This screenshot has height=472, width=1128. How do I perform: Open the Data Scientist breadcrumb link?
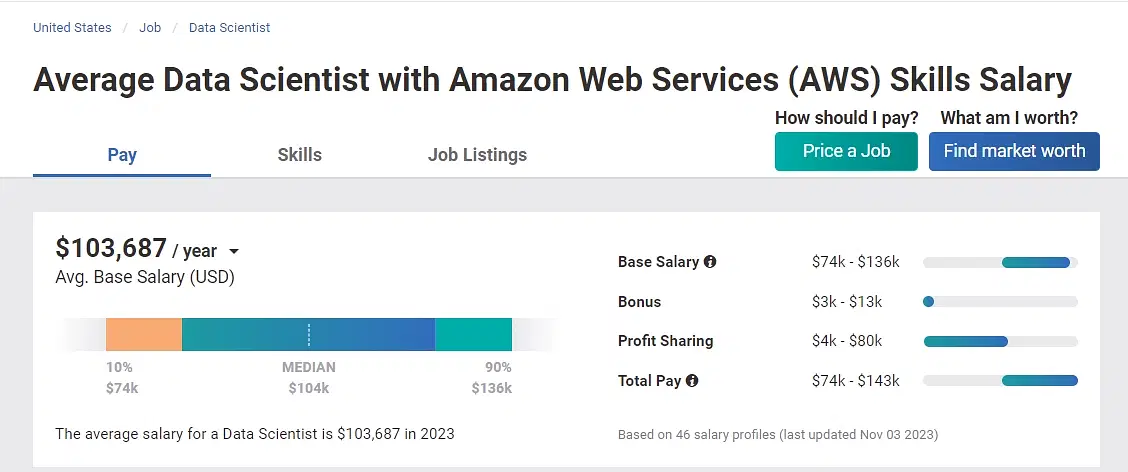pos(229,27)
